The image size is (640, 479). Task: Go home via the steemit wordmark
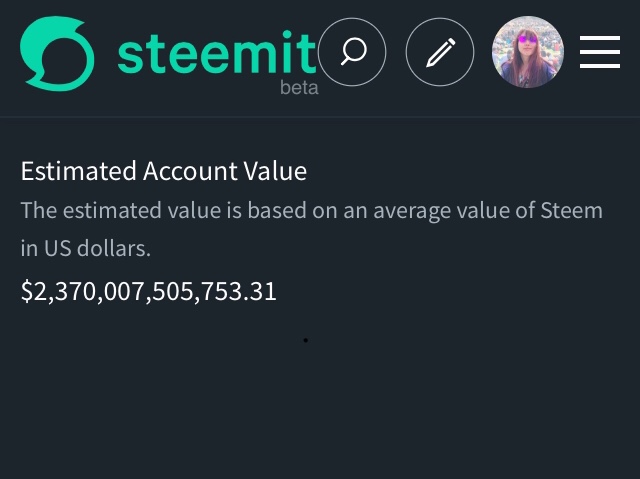[217, 53]
